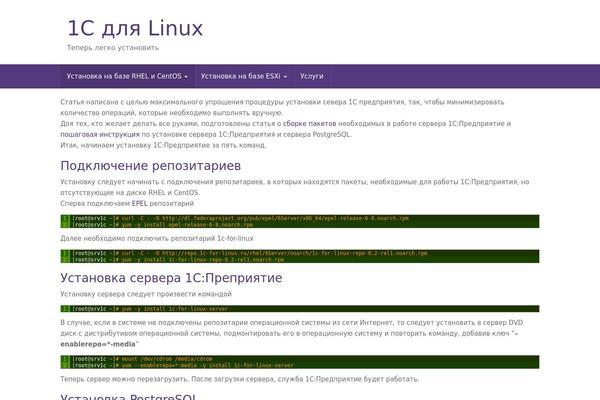The width and height of the screenshot is (600, 400).
Task: Click the sentence 'Теперь сервер можно перезагрузить'
Action: tap(125, 379)
